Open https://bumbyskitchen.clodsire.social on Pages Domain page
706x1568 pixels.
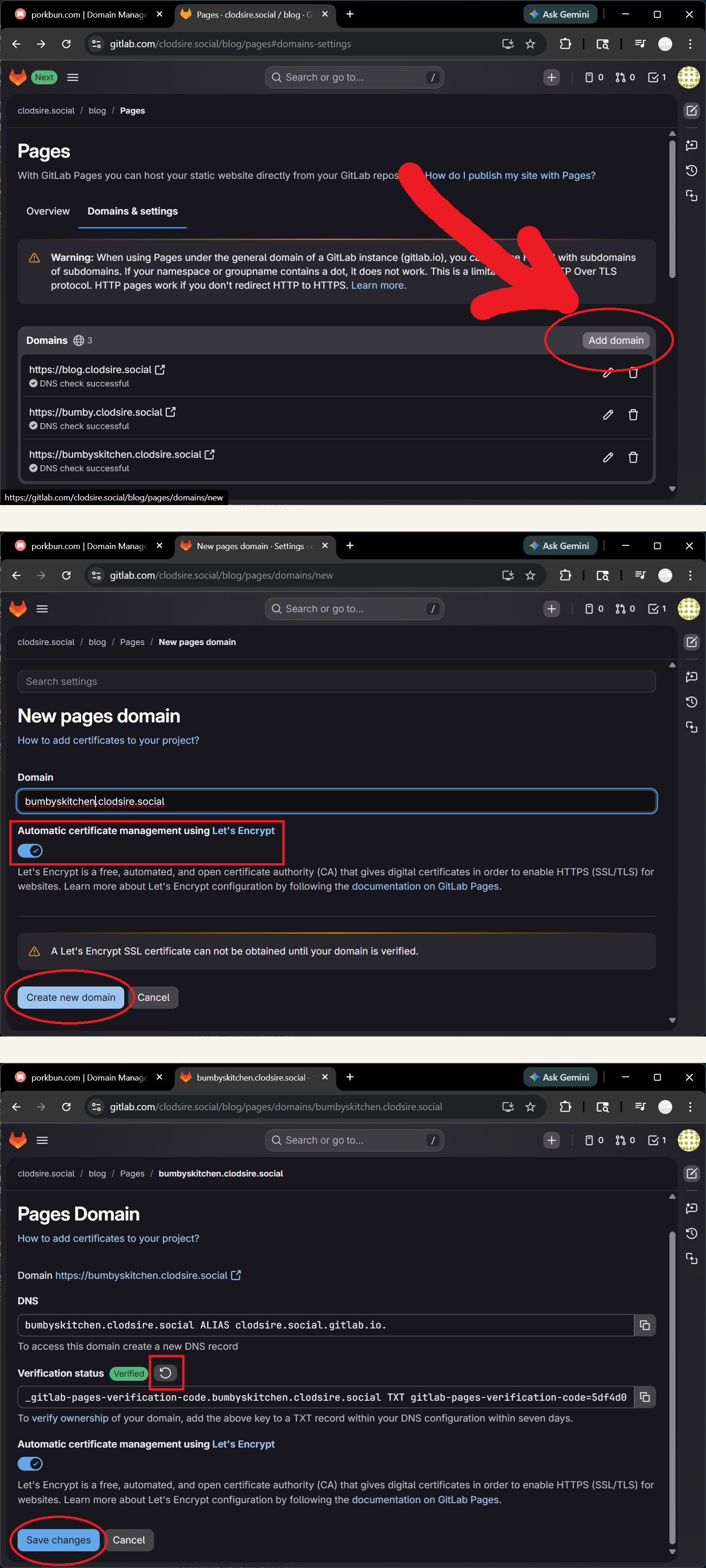[x=148, y=1275]
